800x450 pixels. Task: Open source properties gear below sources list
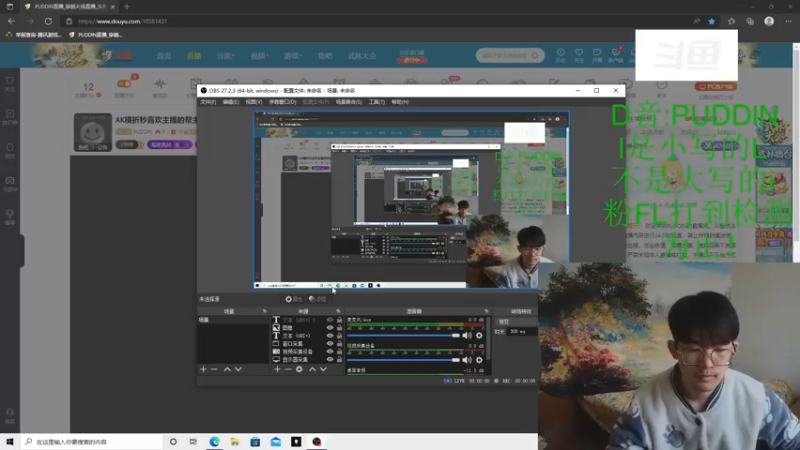pyautogui.click(x=299, y=369)
